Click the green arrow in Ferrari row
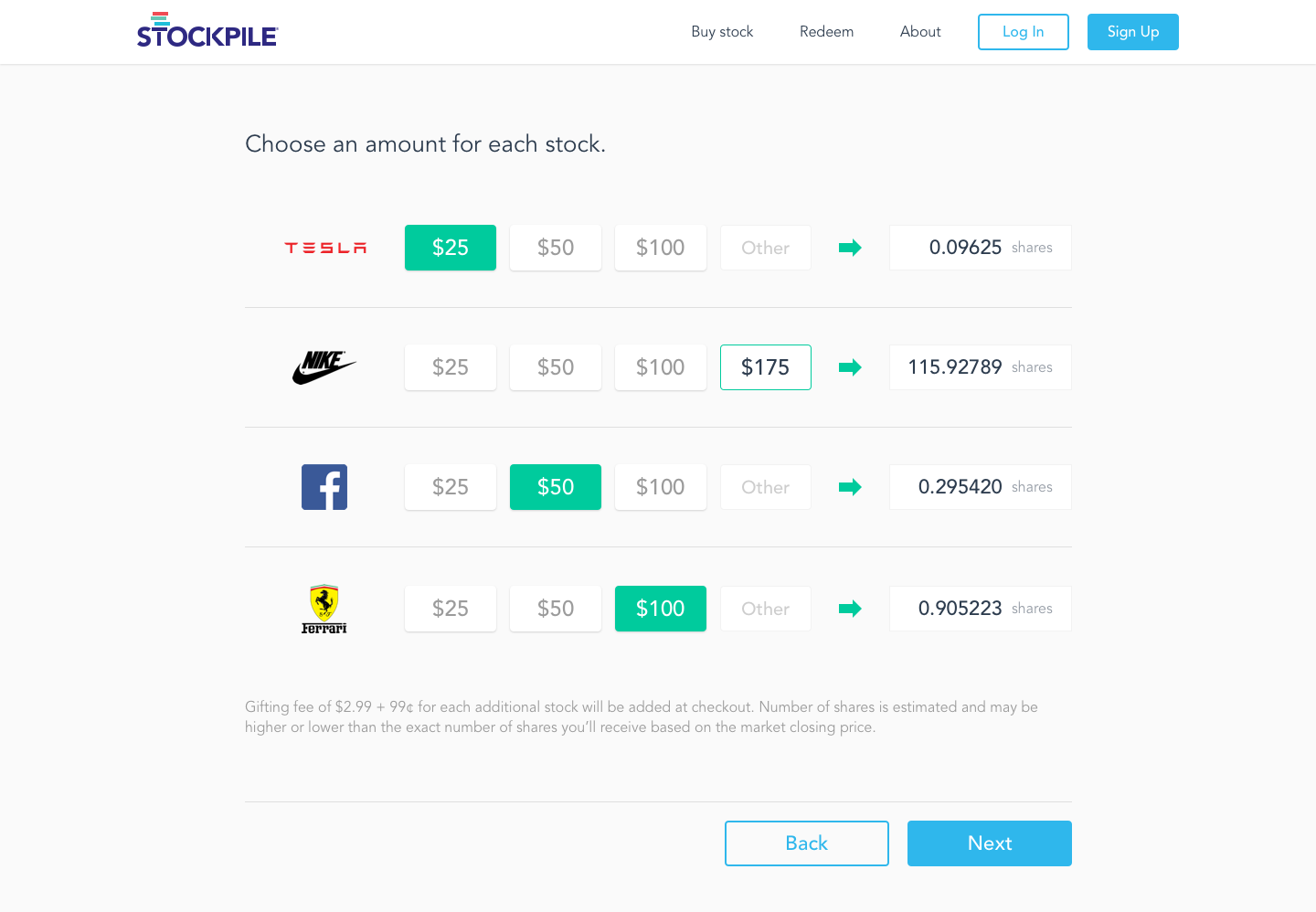The image size is (1316, 912). point(850,609)
